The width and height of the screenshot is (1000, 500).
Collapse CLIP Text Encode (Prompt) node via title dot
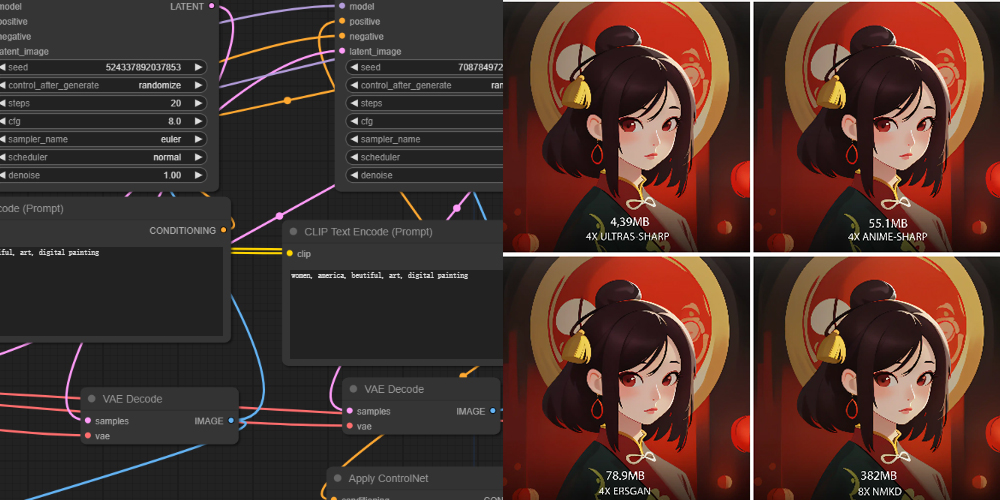(293, 232)
